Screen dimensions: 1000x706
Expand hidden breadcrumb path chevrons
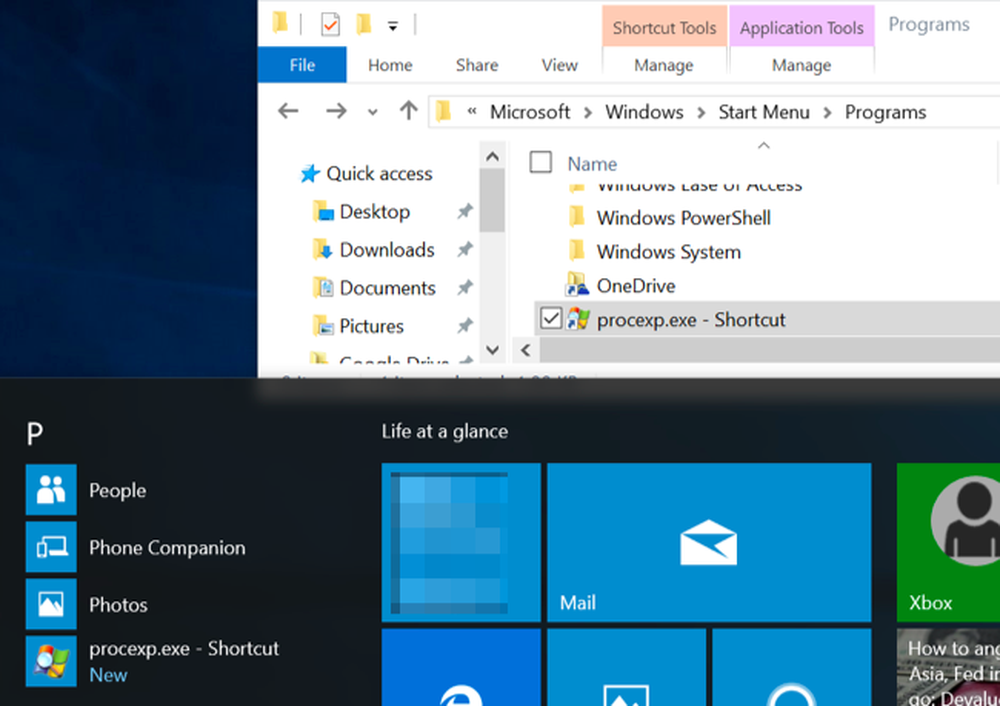point(472,112)
